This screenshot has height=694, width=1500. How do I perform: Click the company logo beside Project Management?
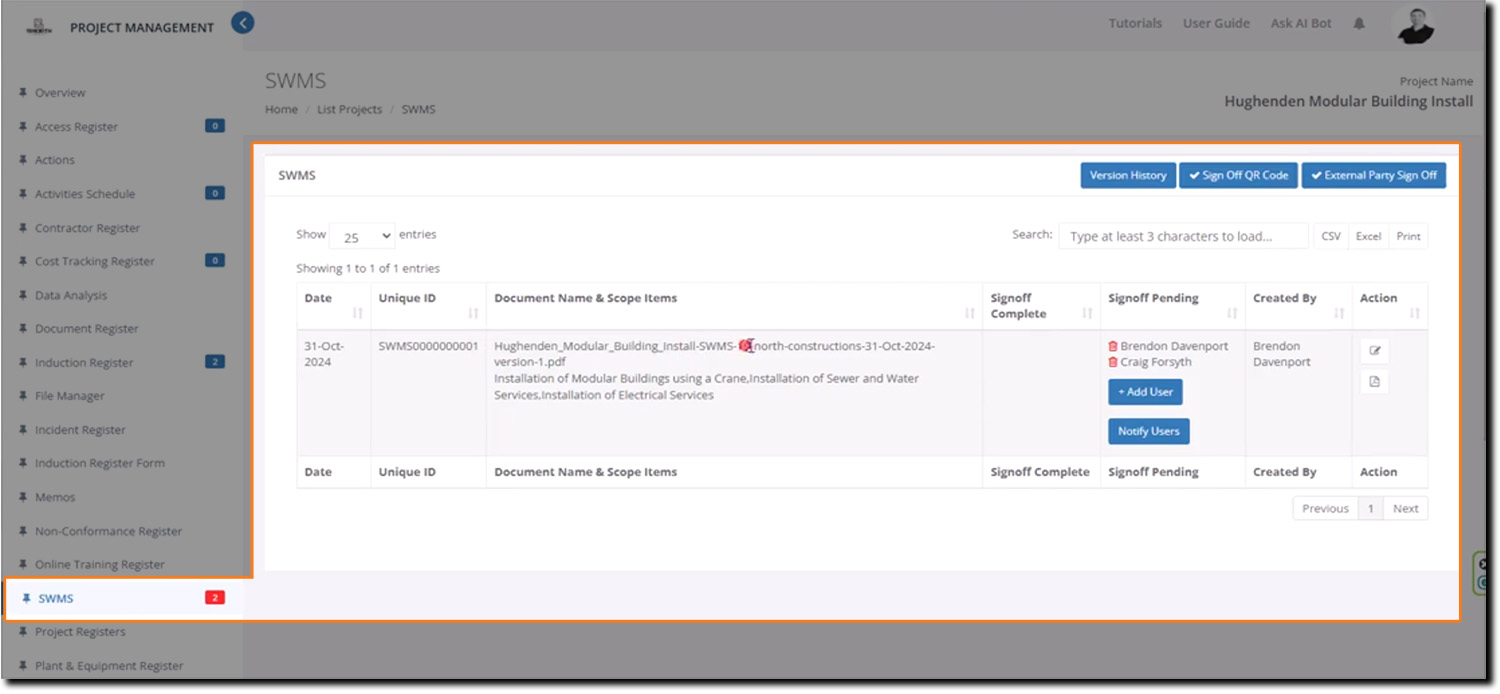pos(40,27)
